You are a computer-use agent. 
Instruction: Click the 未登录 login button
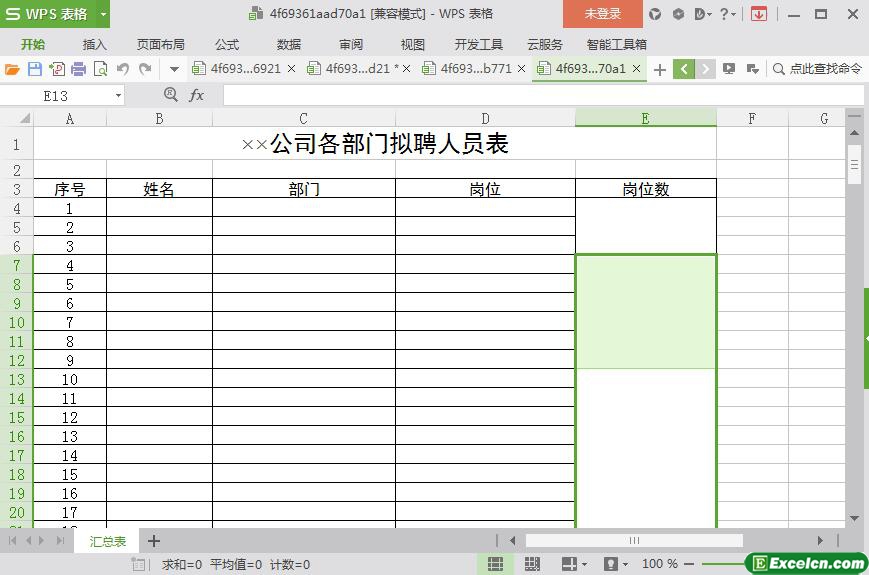[602, 14]
